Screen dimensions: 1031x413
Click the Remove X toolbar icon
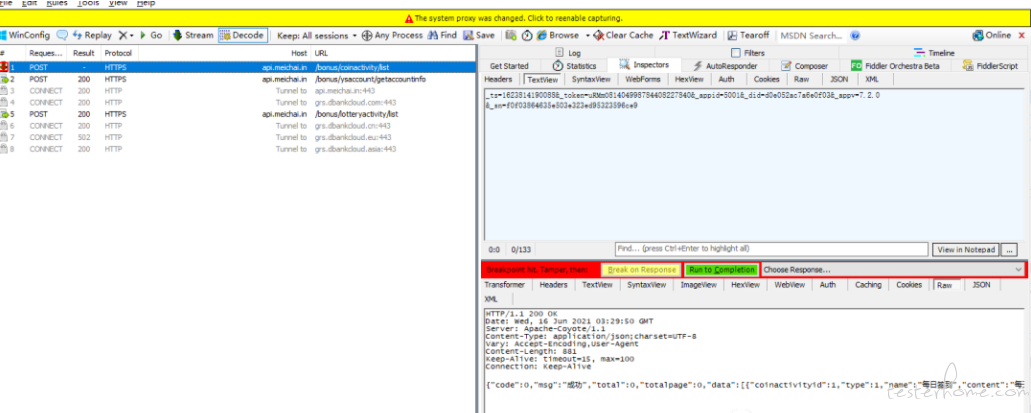coord(122,36)
